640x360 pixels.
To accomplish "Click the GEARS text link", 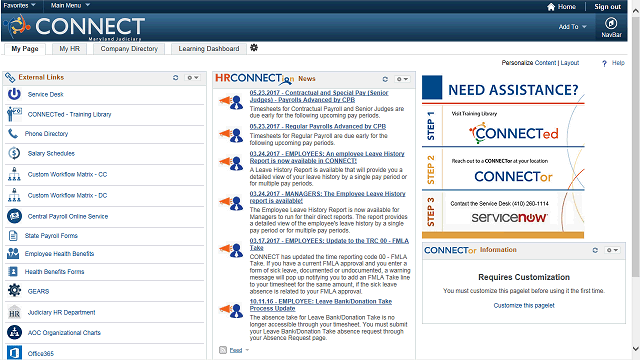I will pos(38,291).
